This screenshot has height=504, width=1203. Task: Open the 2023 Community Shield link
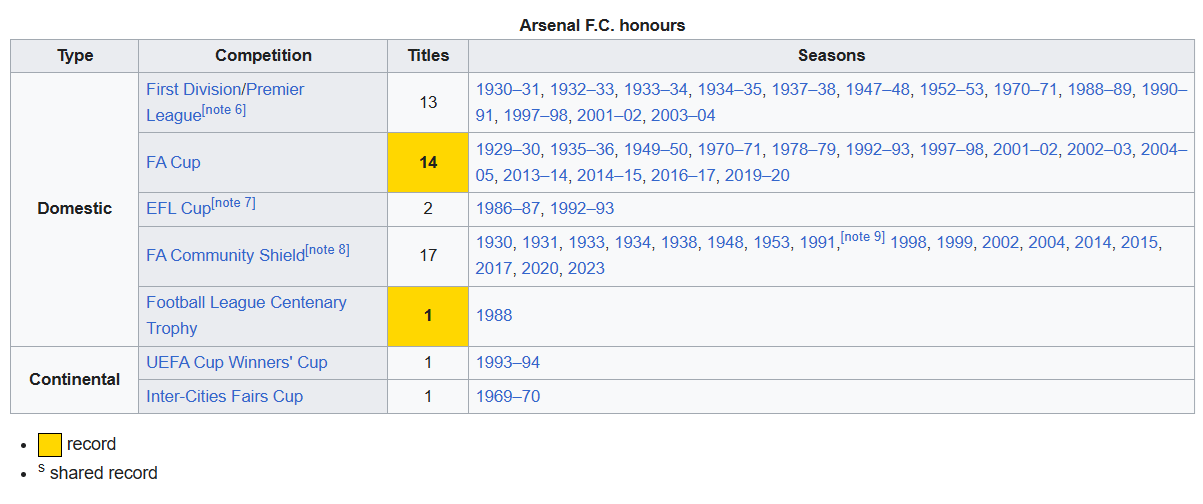click(x=586, y=268)
